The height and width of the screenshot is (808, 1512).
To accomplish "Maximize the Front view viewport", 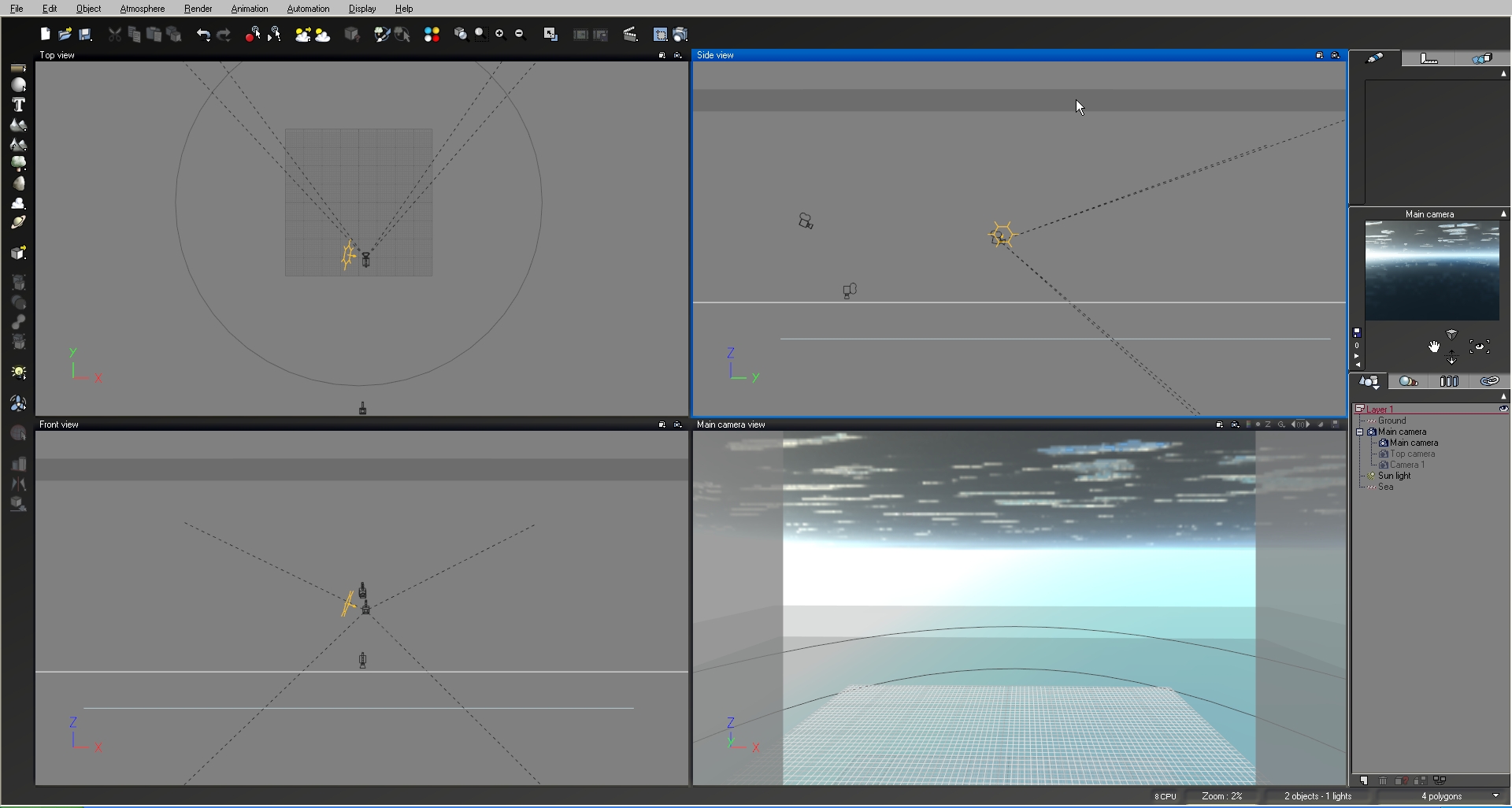I will pos(662,424).
